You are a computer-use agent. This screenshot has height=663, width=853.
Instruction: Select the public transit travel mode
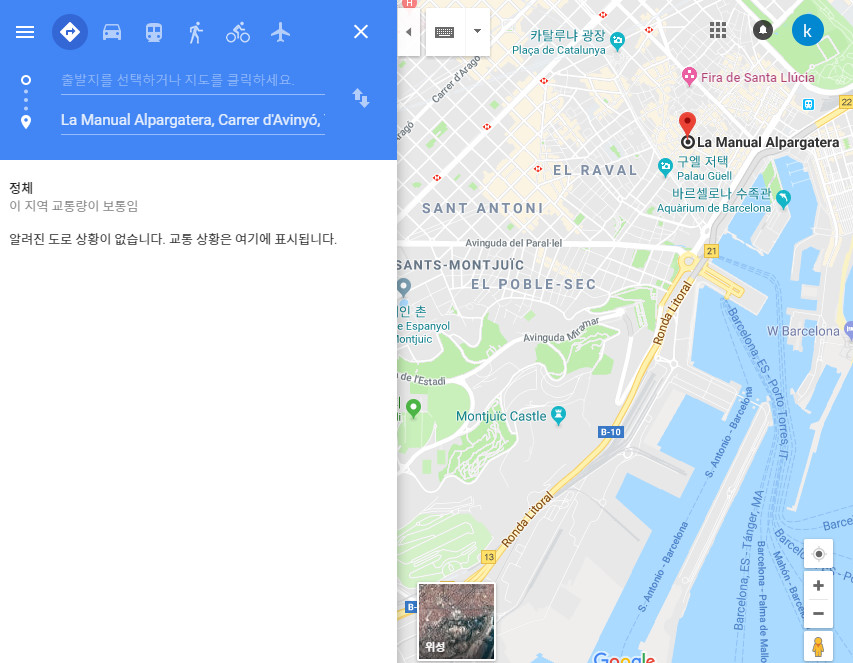click(154, 32)
